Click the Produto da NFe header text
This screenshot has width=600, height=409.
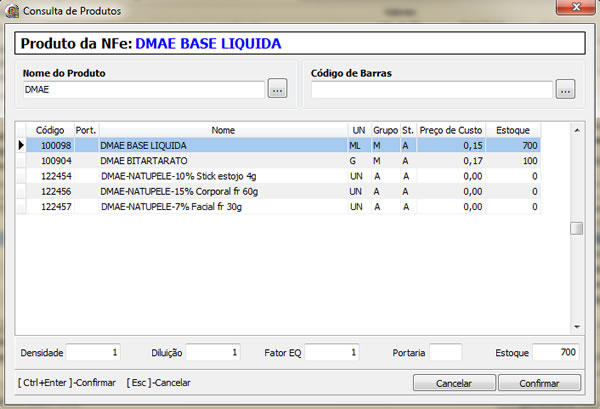151,43
